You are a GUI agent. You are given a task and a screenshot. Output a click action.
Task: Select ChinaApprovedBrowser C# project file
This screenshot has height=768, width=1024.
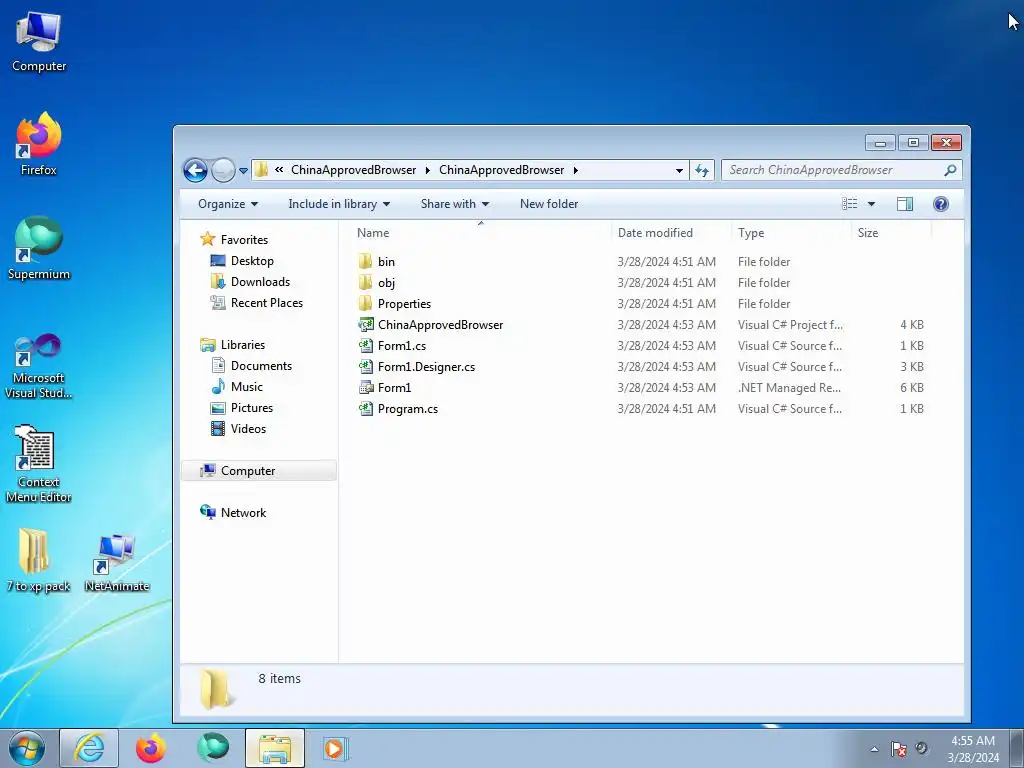pyautogui.click(x=431, y=325)
